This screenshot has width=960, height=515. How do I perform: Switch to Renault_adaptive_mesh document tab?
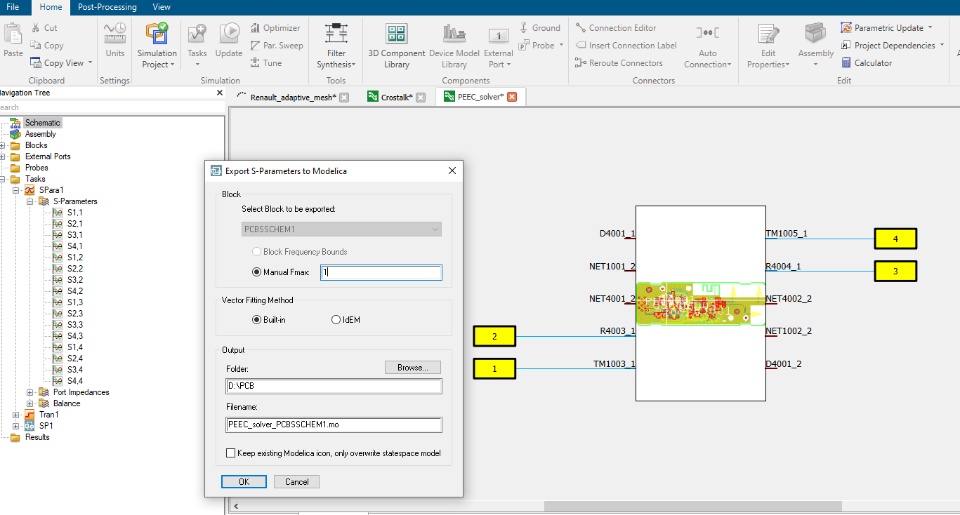pos(293,97)
